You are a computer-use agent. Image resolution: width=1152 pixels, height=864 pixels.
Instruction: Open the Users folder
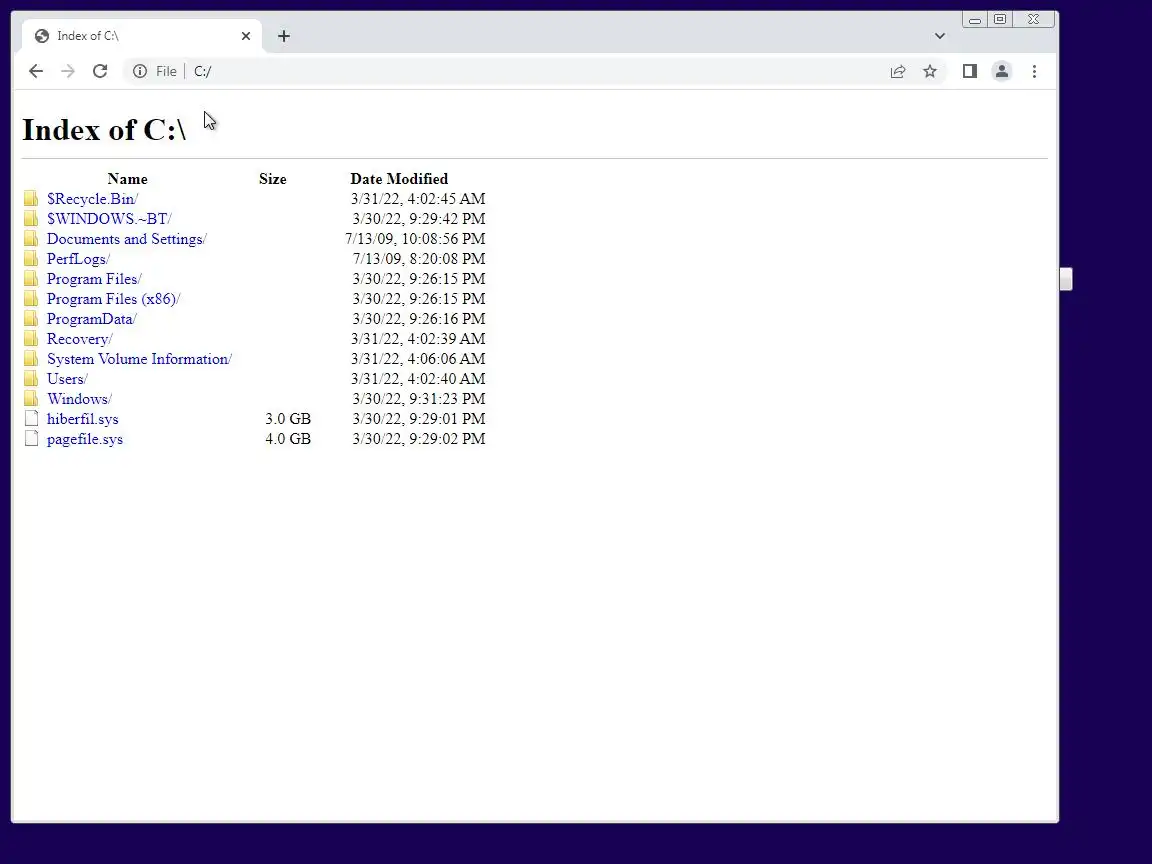click(x=68, y=379)
